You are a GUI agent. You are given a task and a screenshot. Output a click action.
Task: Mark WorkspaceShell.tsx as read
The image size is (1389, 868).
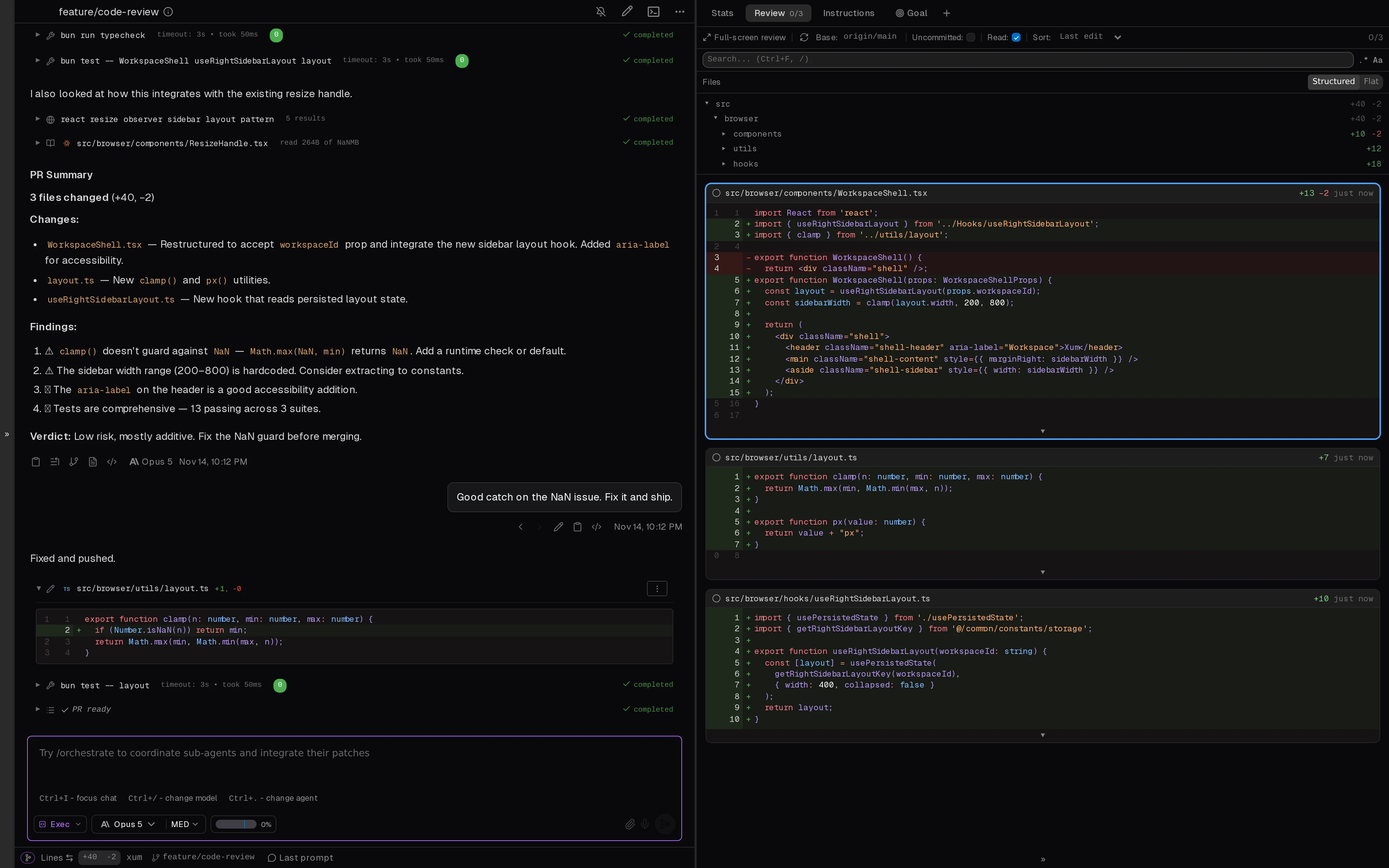click(x=716, y=194)
